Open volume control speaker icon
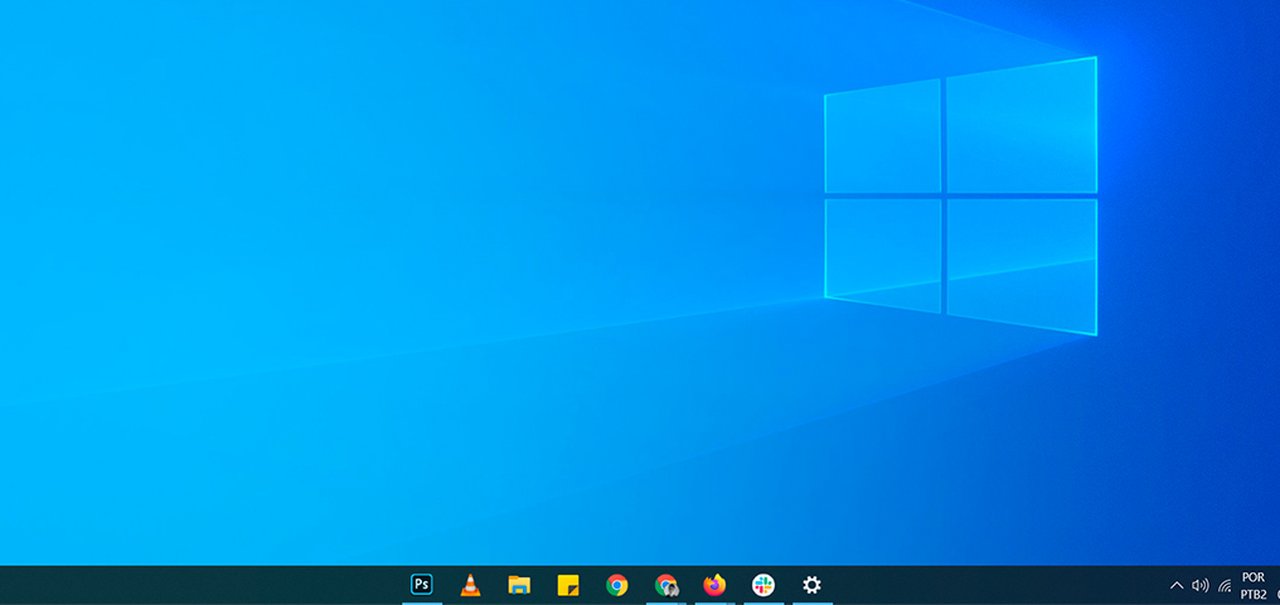The height and width of the screenshot is (605, 1280). [x=1200, y=585]
